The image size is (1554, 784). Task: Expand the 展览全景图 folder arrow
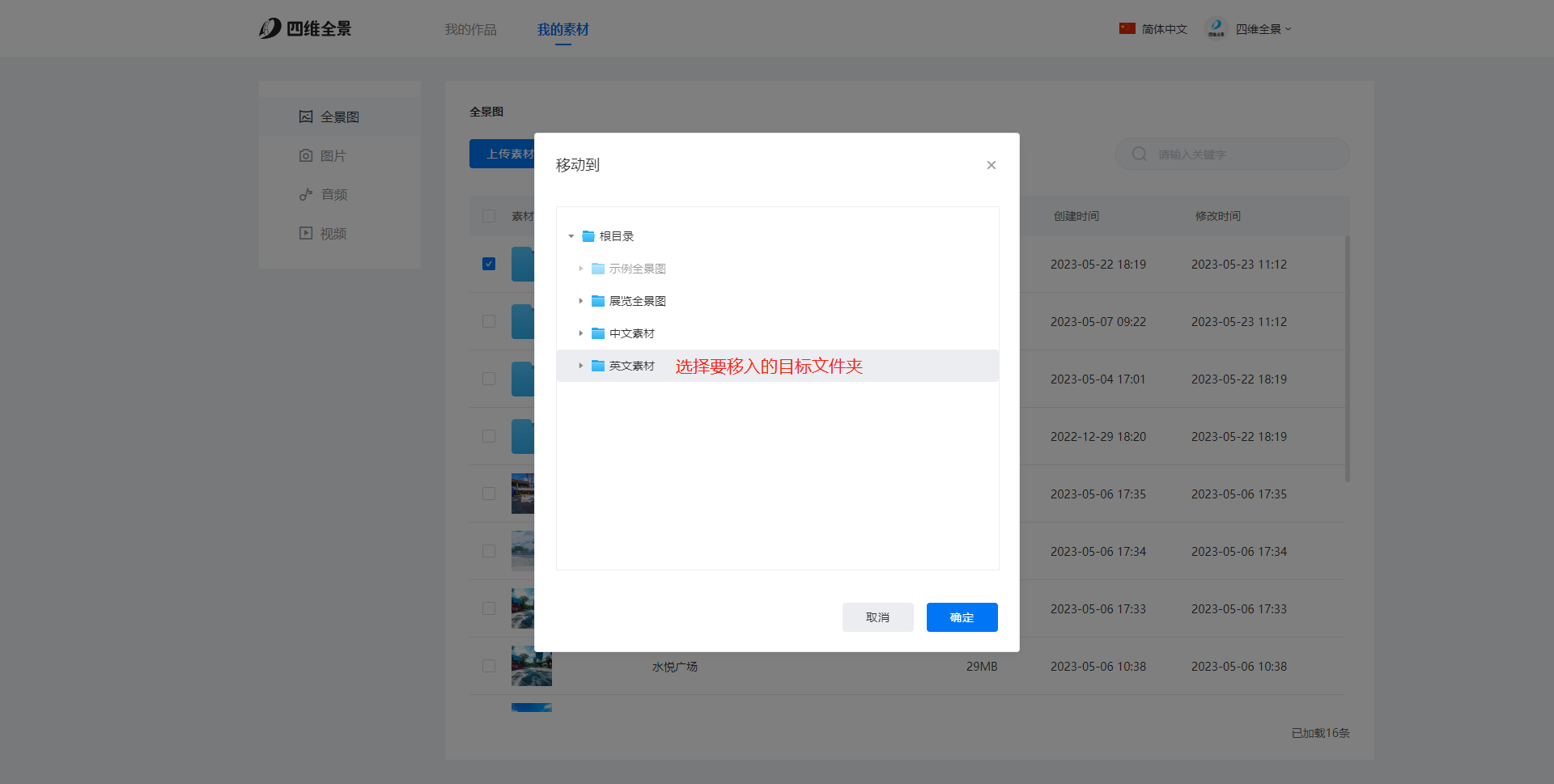coord(580,301)
